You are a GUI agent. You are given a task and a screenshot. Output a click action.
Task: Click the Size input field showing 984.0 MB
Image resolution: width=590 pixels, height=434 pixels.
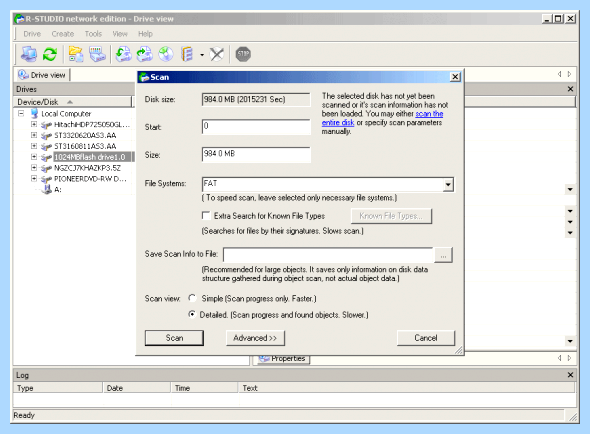[256, 154]
